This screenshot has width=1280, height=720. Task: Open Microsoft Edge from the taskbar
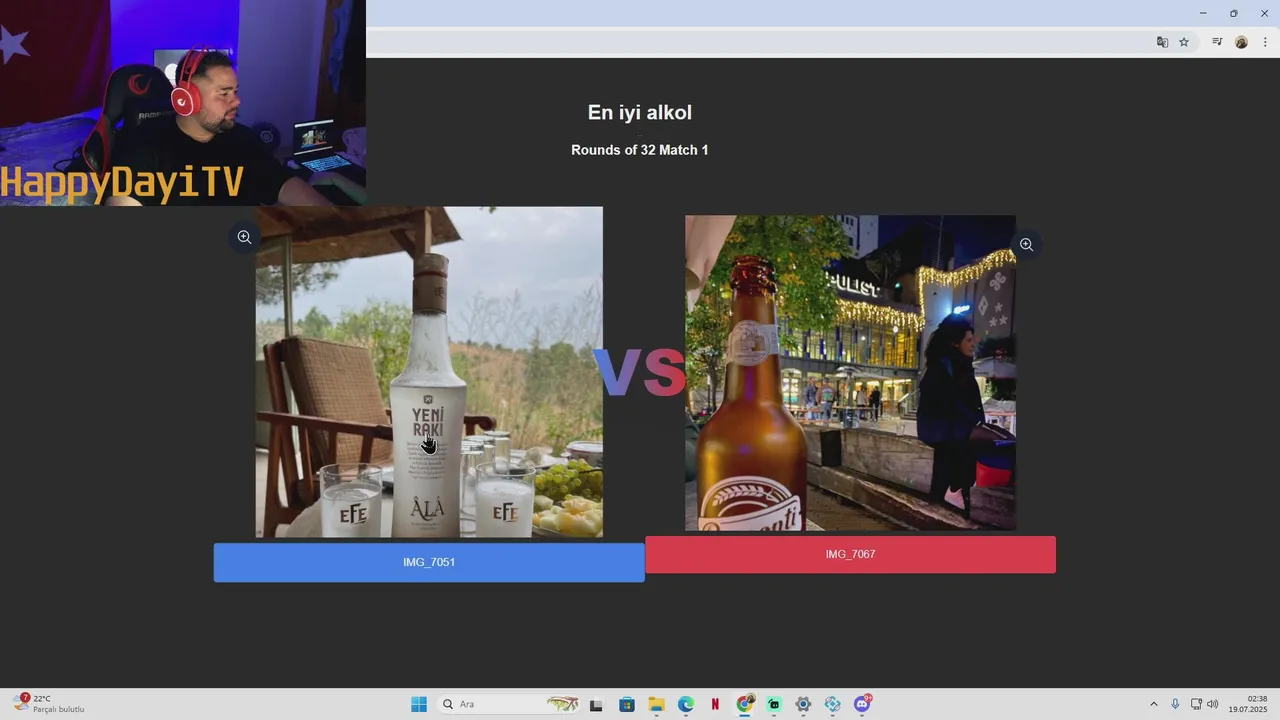point(686,704)
